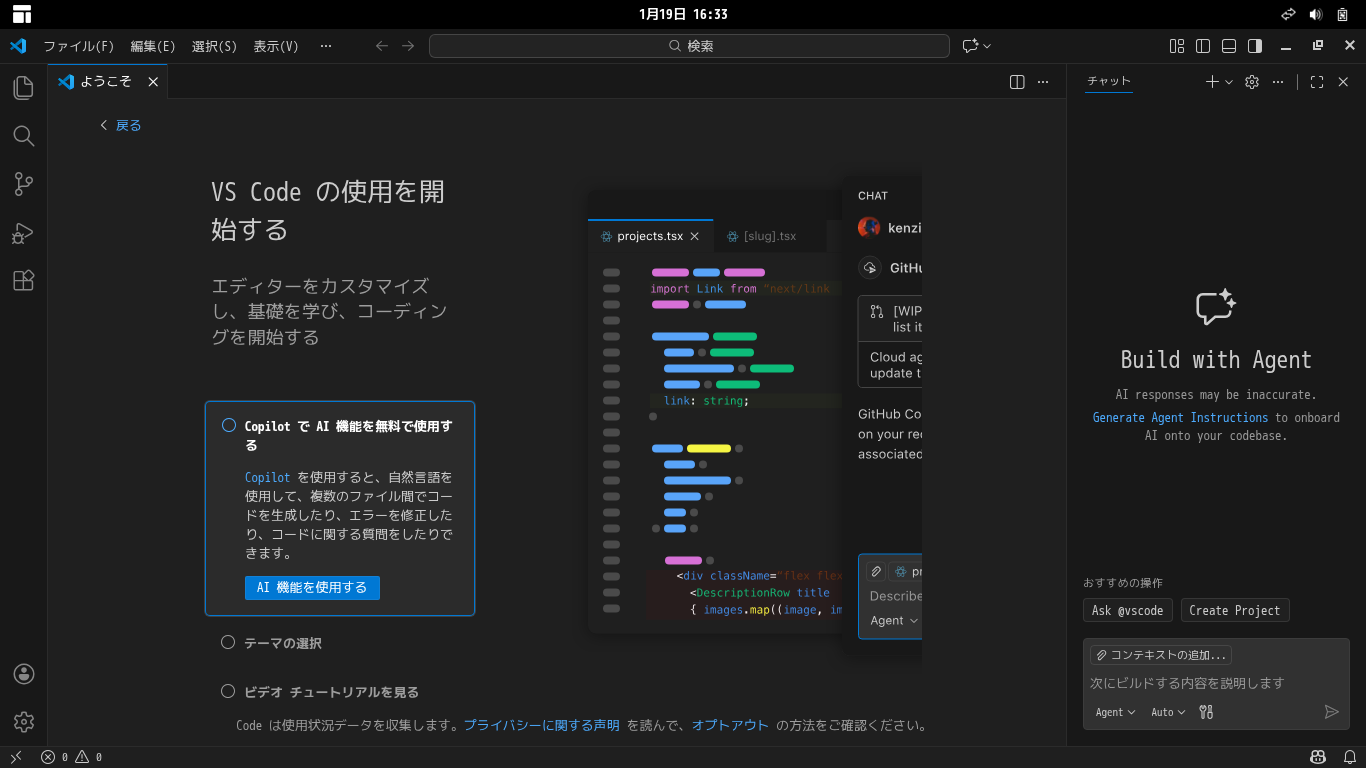Screen dimensions: 1366x768
Task: Select the Search icon in activity bar
Action: [x=23, y=136]
